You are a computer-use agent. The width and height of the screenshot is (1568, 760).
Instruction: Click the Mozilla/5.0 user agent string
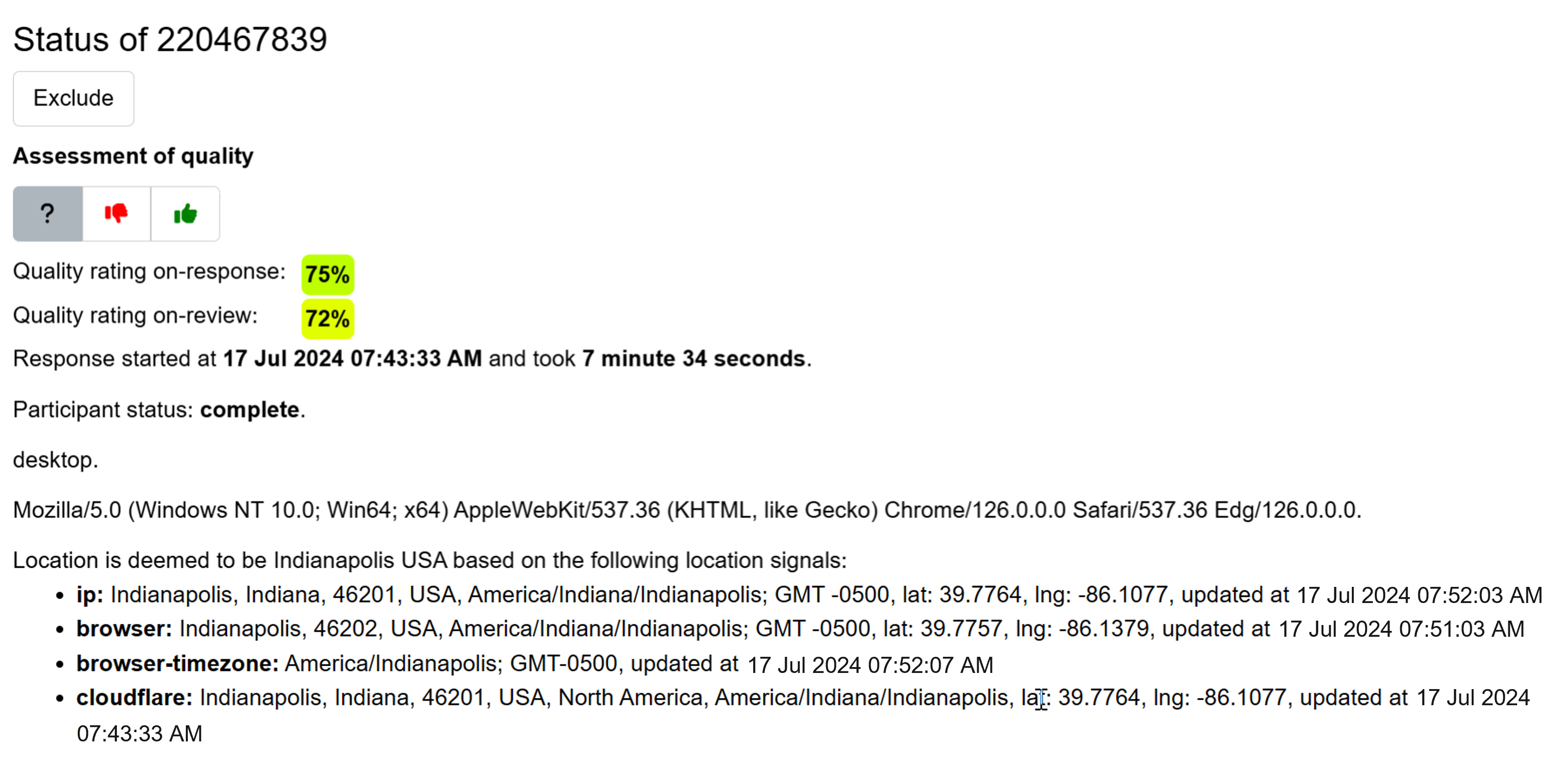point(687,510)
